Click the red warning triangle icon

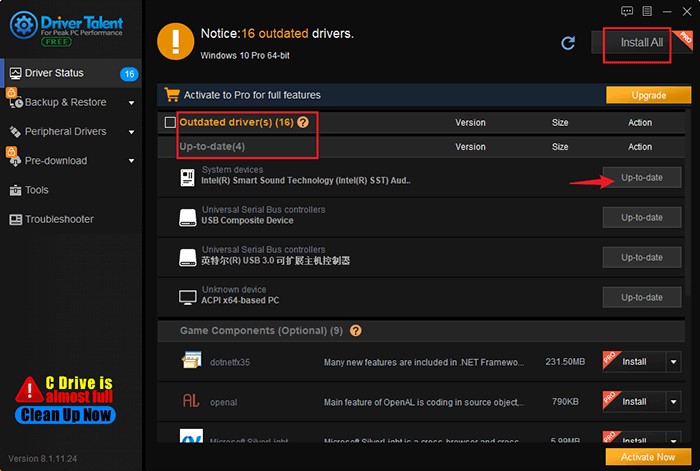click(29, 389)
